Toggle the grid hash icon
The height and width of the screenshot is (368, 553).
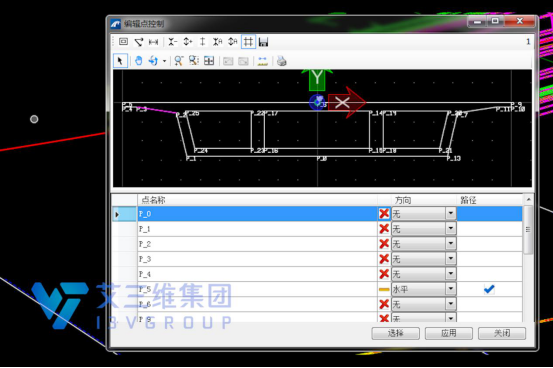pos(248,42)
